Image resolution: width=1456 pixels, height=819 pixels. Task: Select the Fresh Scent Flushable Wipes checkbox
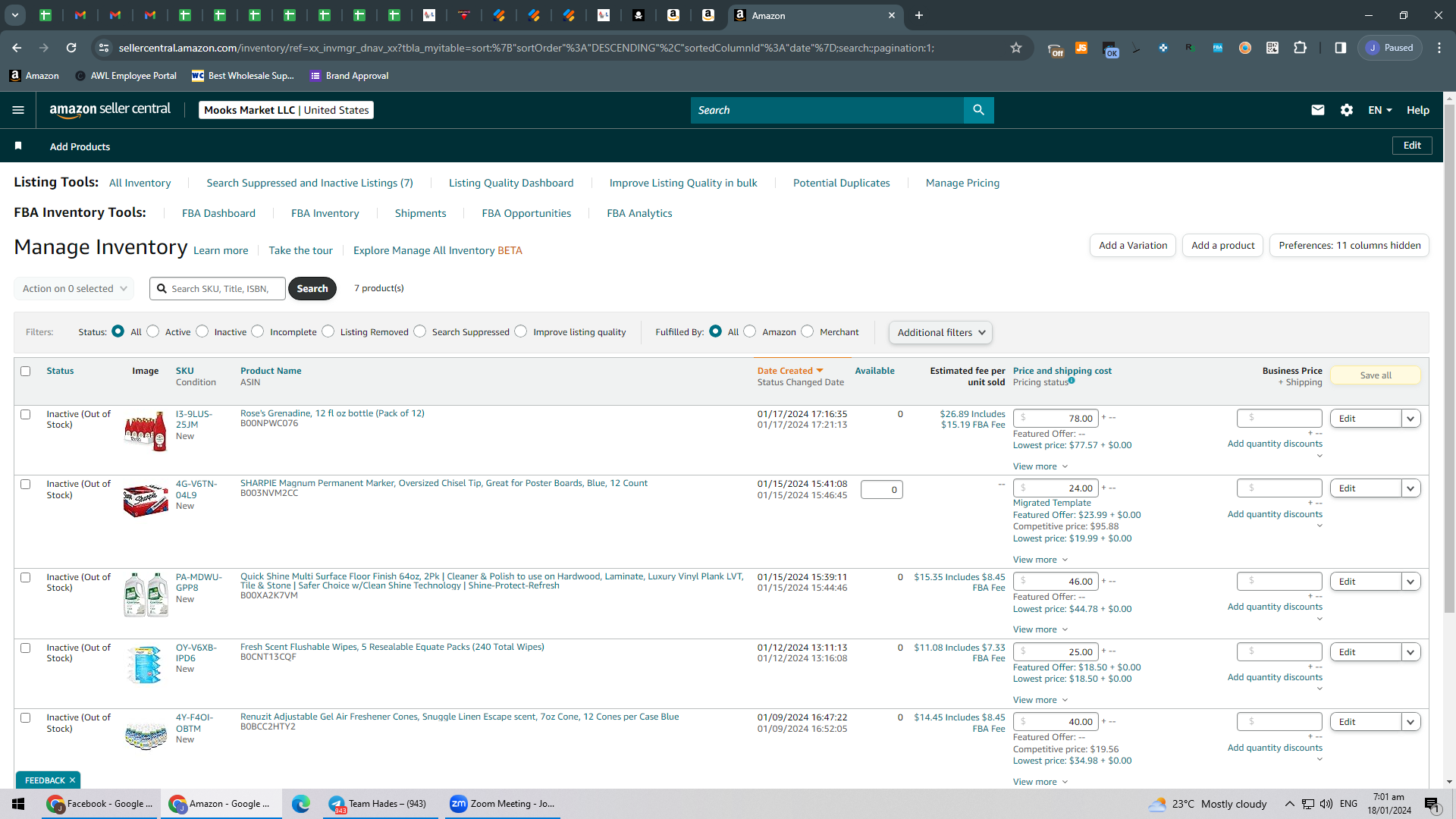coord(26,648)
